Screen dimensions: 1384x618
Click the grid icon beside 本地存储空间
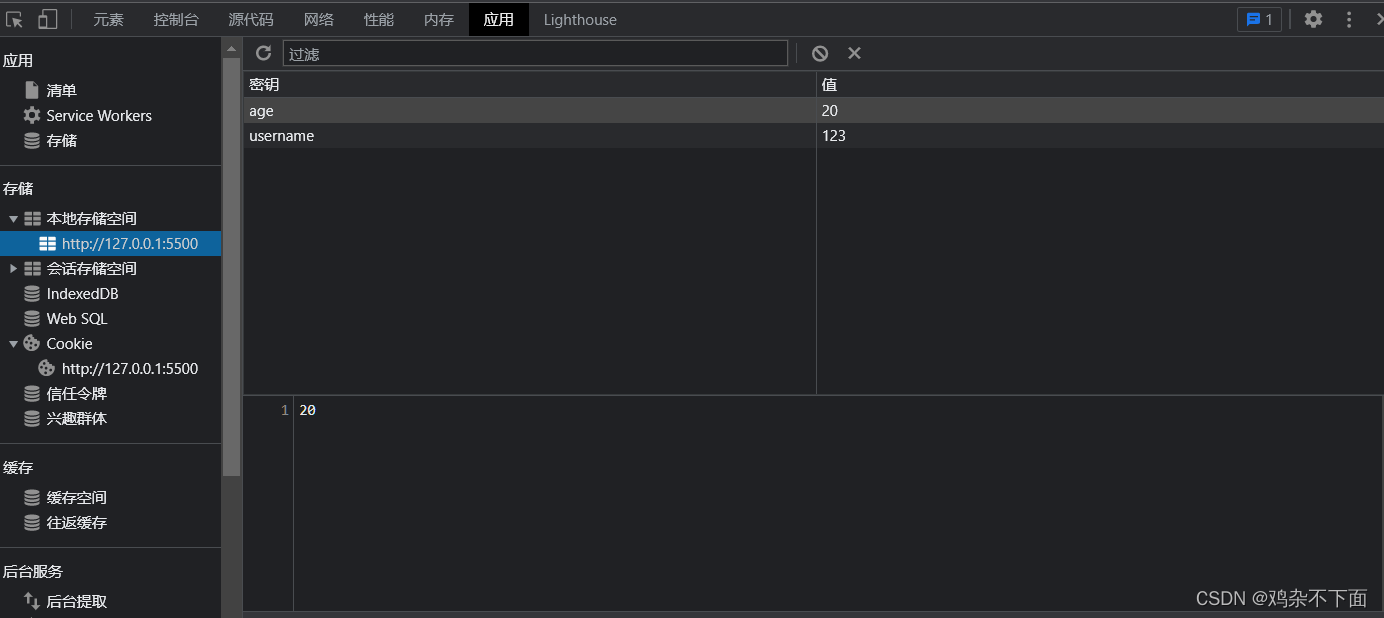tap(32, 218)
